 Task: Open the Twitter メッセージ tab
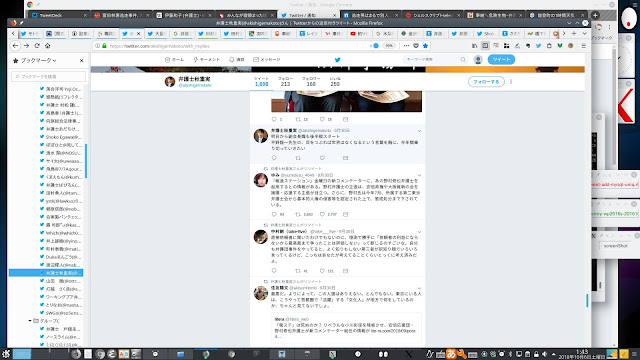267,60
